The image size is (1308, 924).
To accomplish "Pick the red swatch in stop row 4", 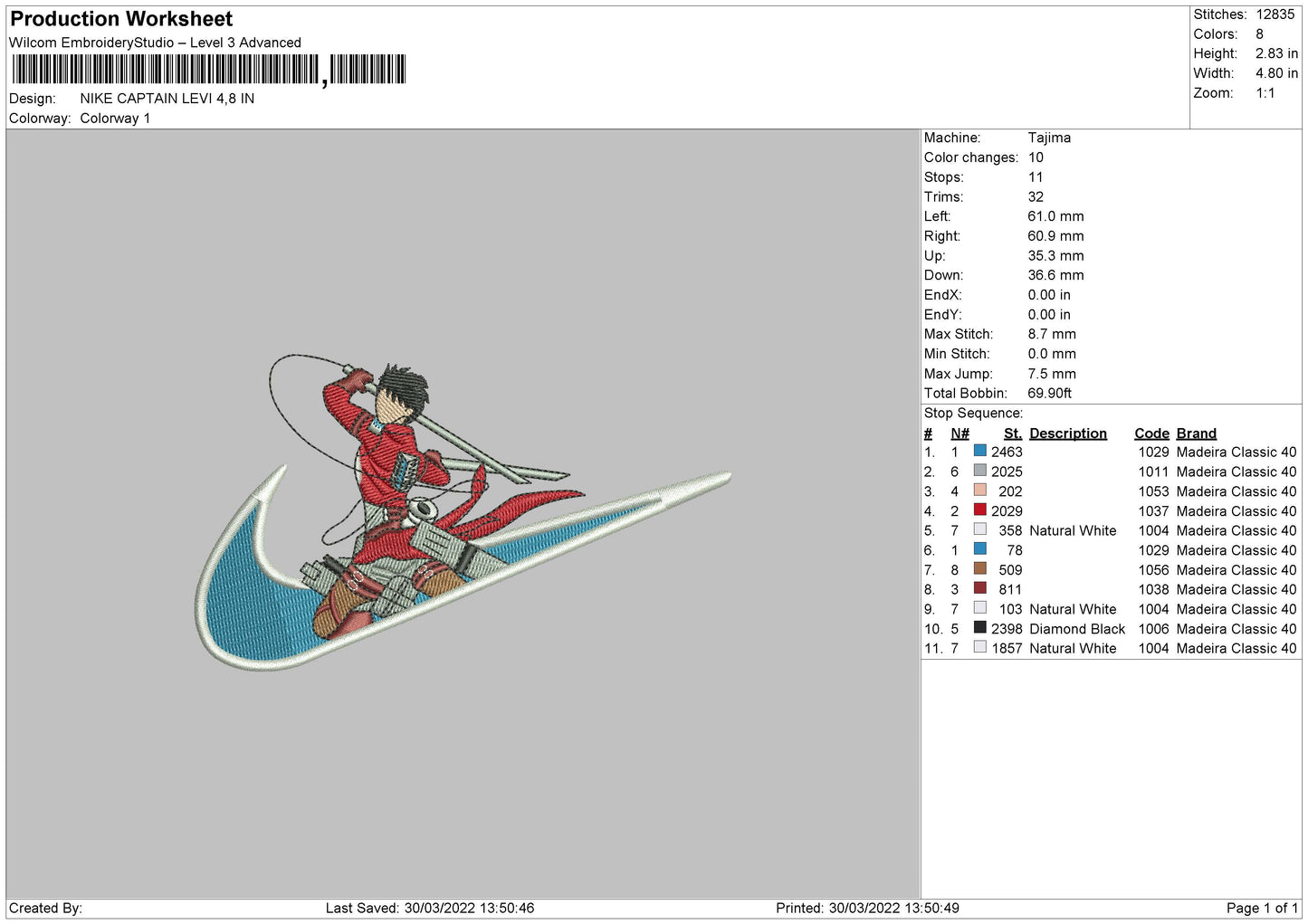I will tap(979, 510).
